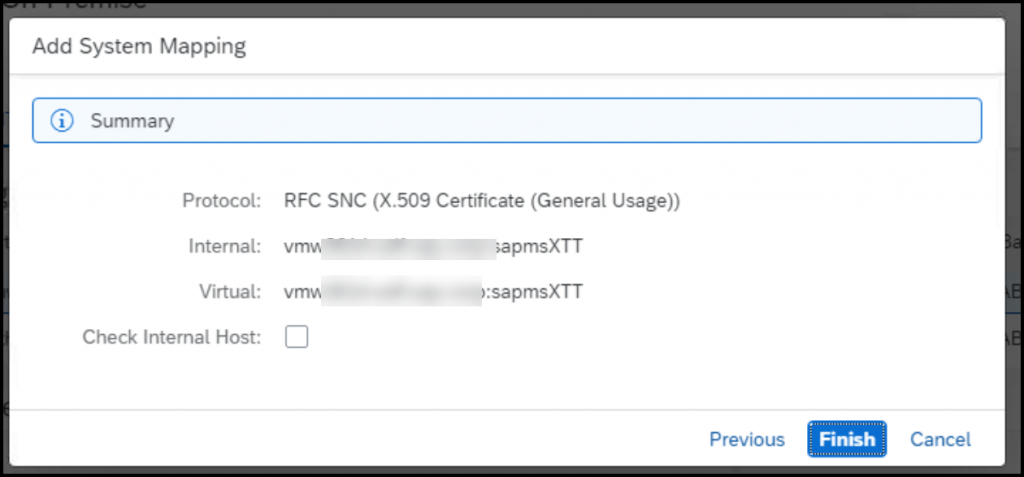Click the vmw prefix of Virtual host
Image resolution: width=1024 pixels, height=477 pixels.
coord(302,291)
